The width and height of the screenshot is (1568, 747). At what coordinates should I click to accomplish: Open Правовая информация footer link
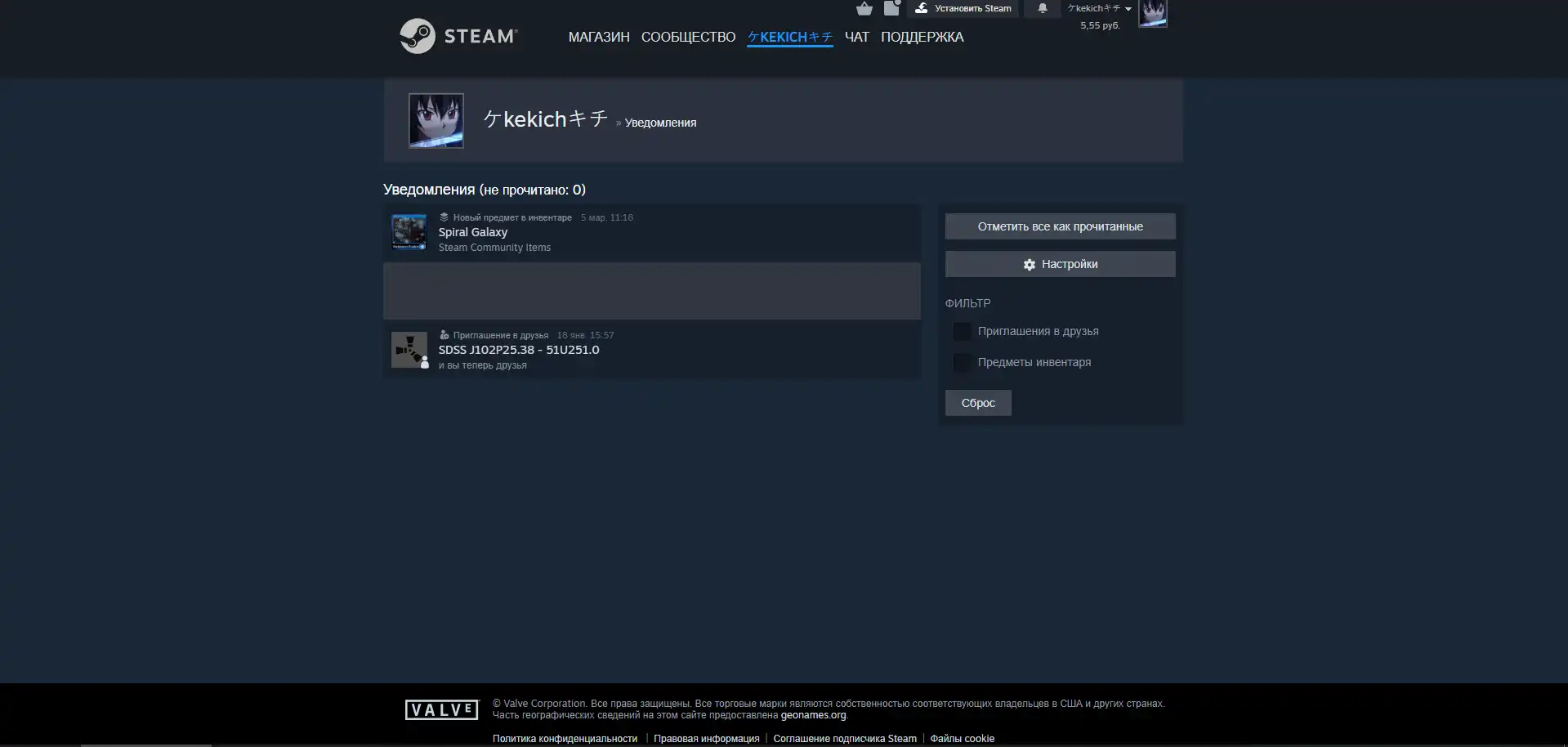[707, 739]
